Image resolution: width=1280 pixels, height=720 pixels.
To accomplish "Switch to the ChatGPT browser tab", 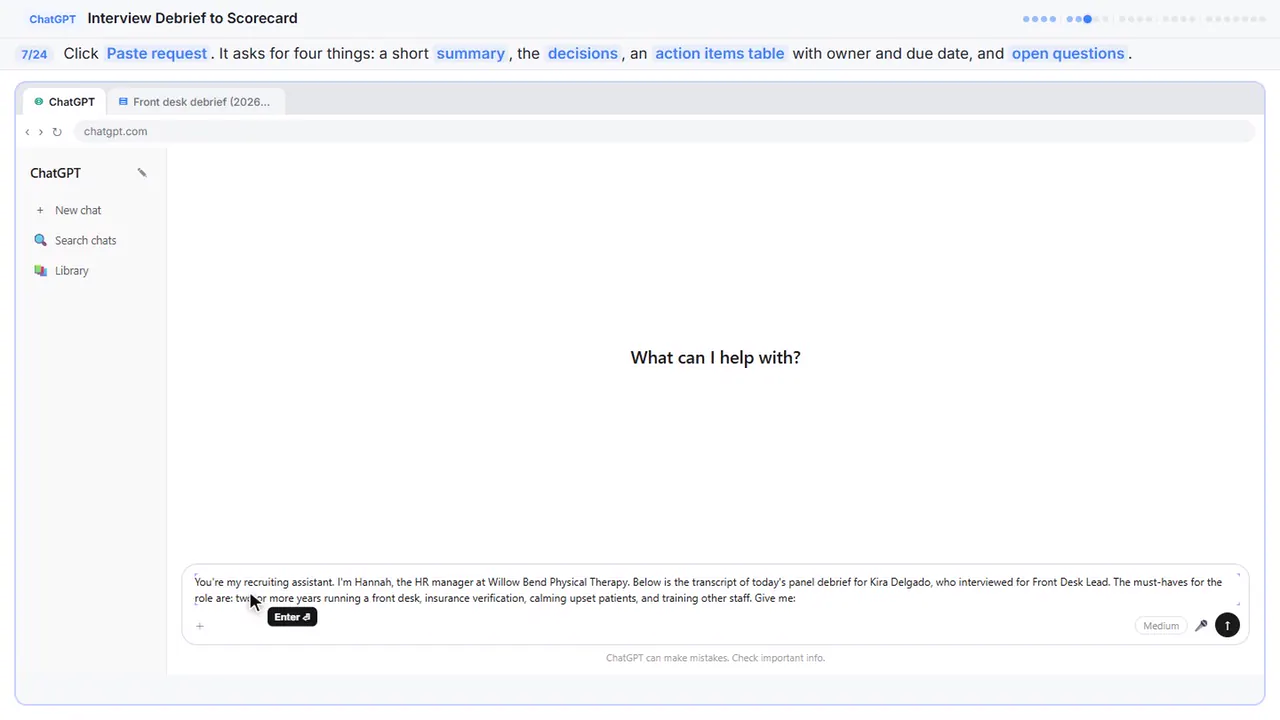I will 65,101.
